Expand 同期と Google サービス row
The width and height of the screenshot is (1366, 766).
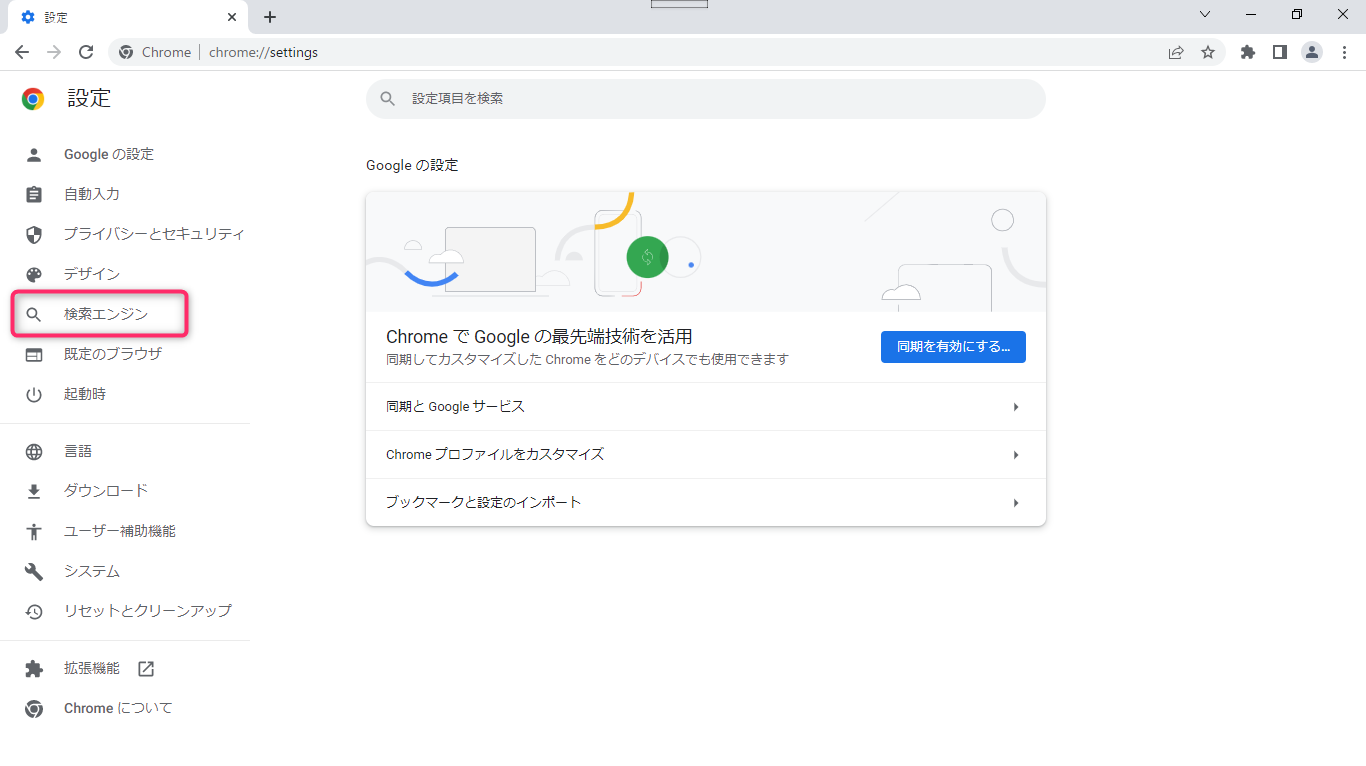705,407
